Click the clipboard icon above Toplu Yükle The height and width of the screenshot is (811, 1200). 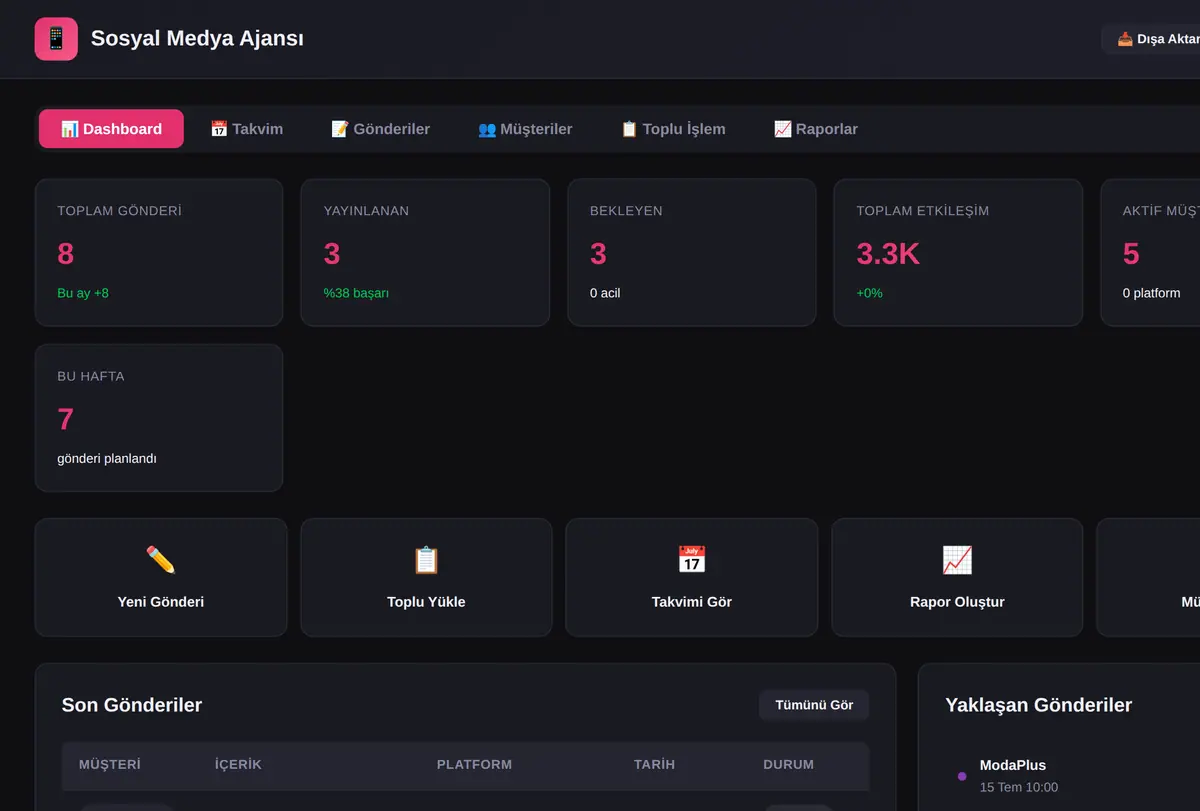pyautogui.click(x=426, y=560)
